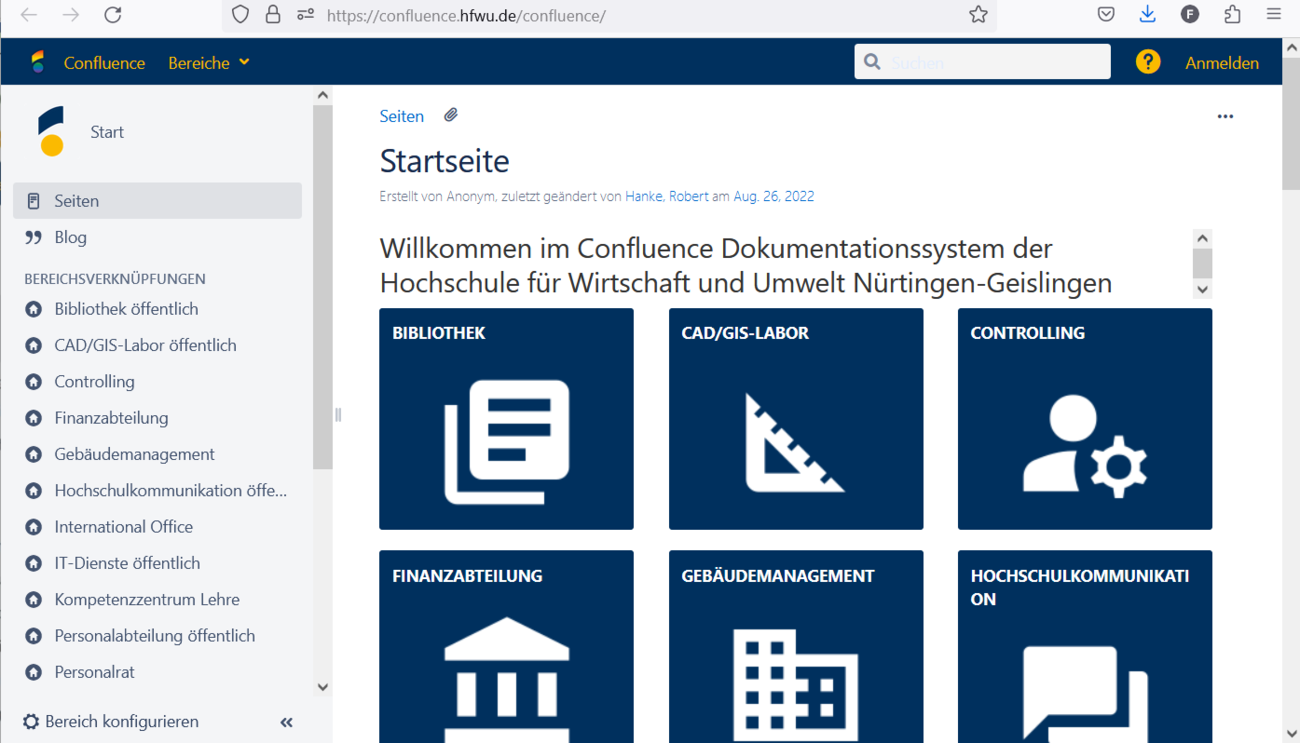Click the welcome heading's scroll down arrow
Screen dimensions: 1300x743
[x=1202, y=289]
